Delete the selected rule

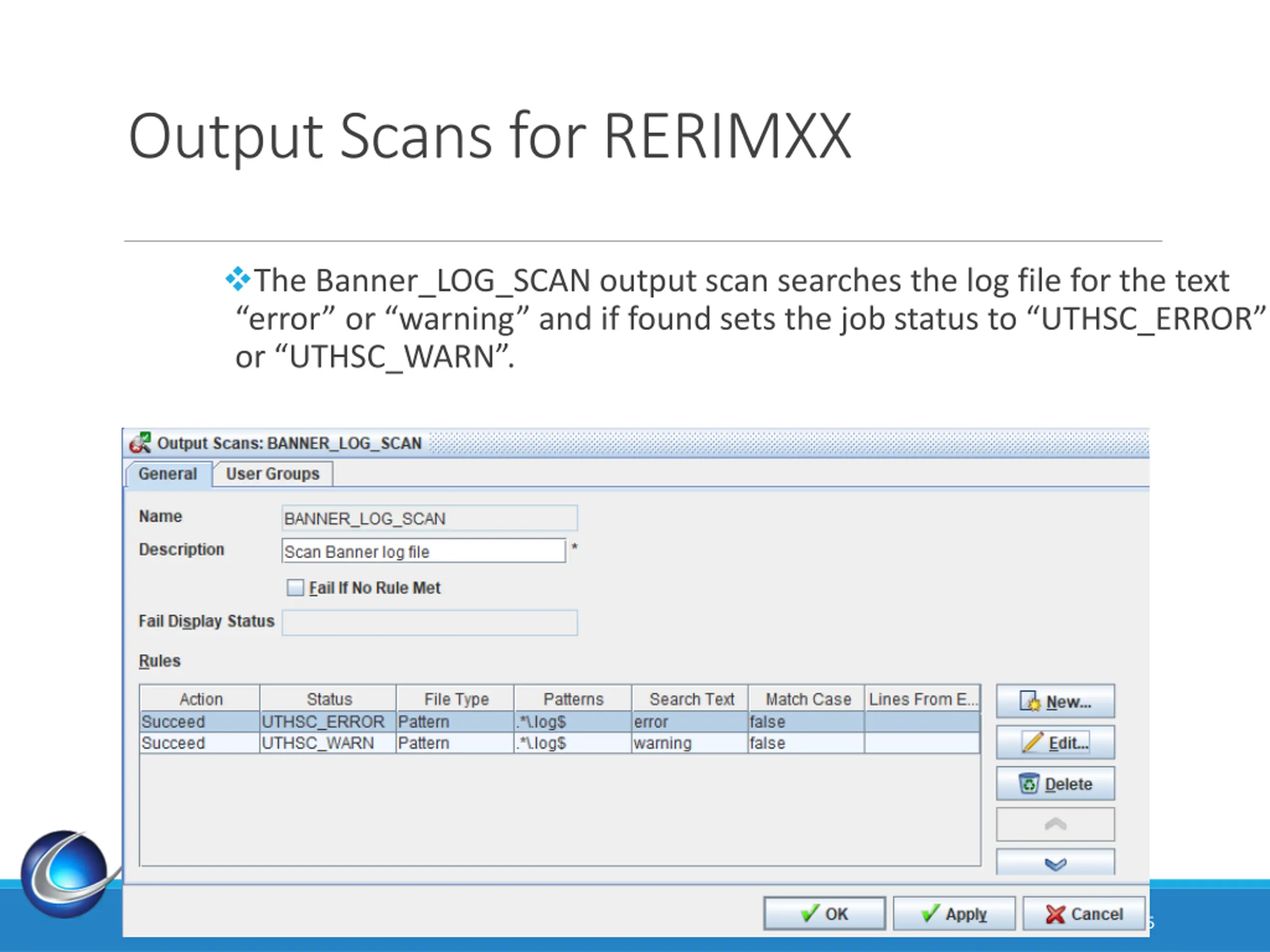click(x=1055, y=784)
